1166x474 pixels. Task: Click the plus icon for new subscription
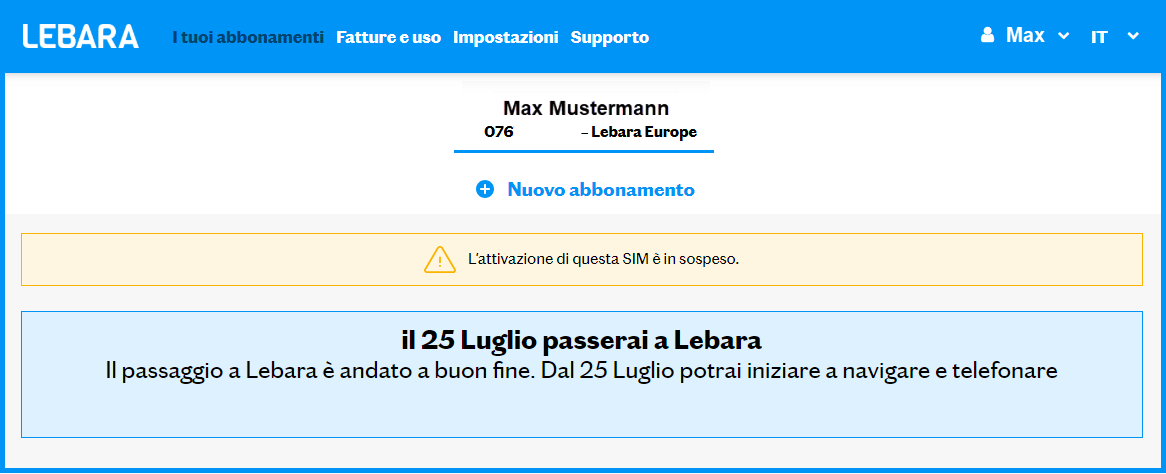point(485,189)
